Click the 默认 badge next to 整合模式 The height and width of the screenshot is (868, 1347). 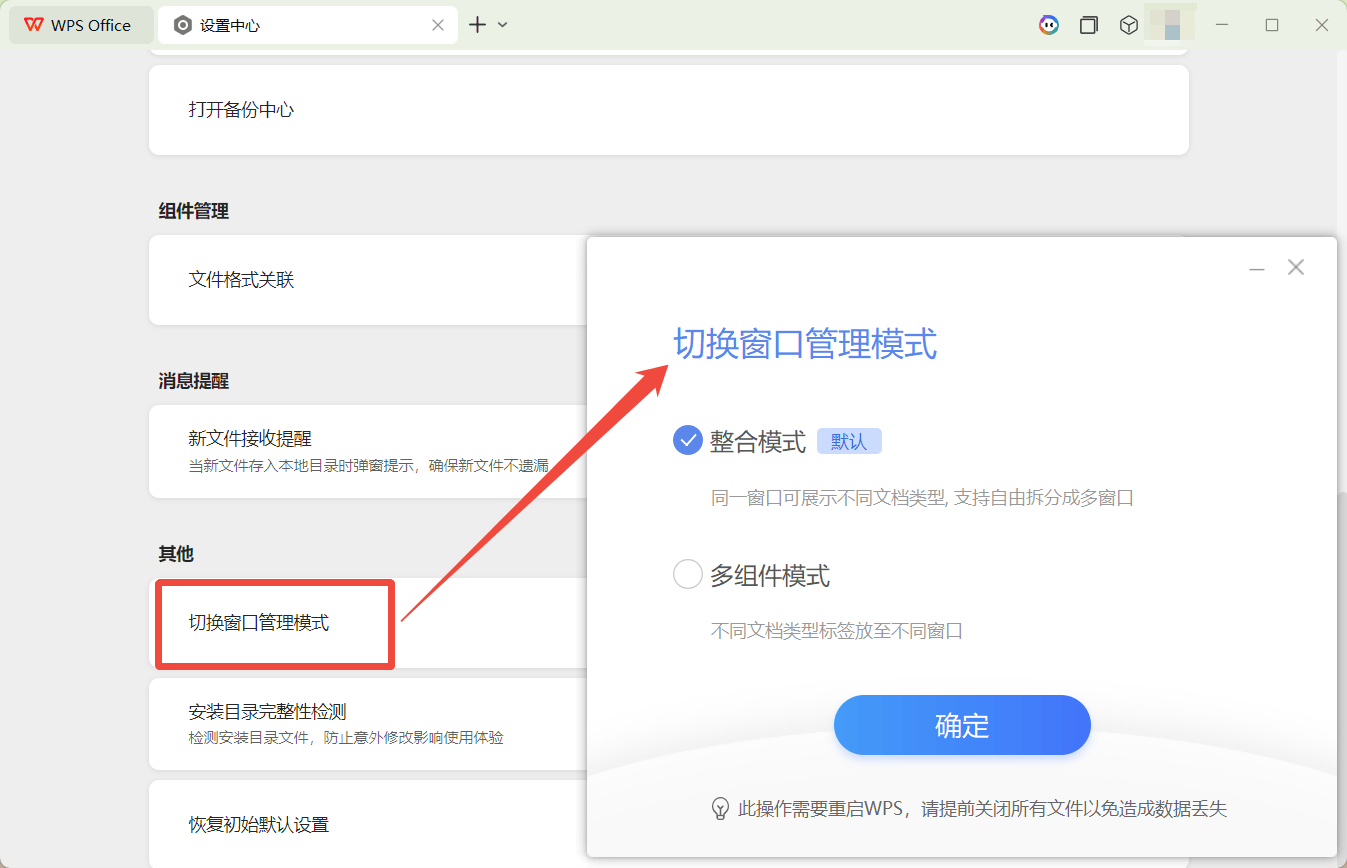click(x=849, y=441)
